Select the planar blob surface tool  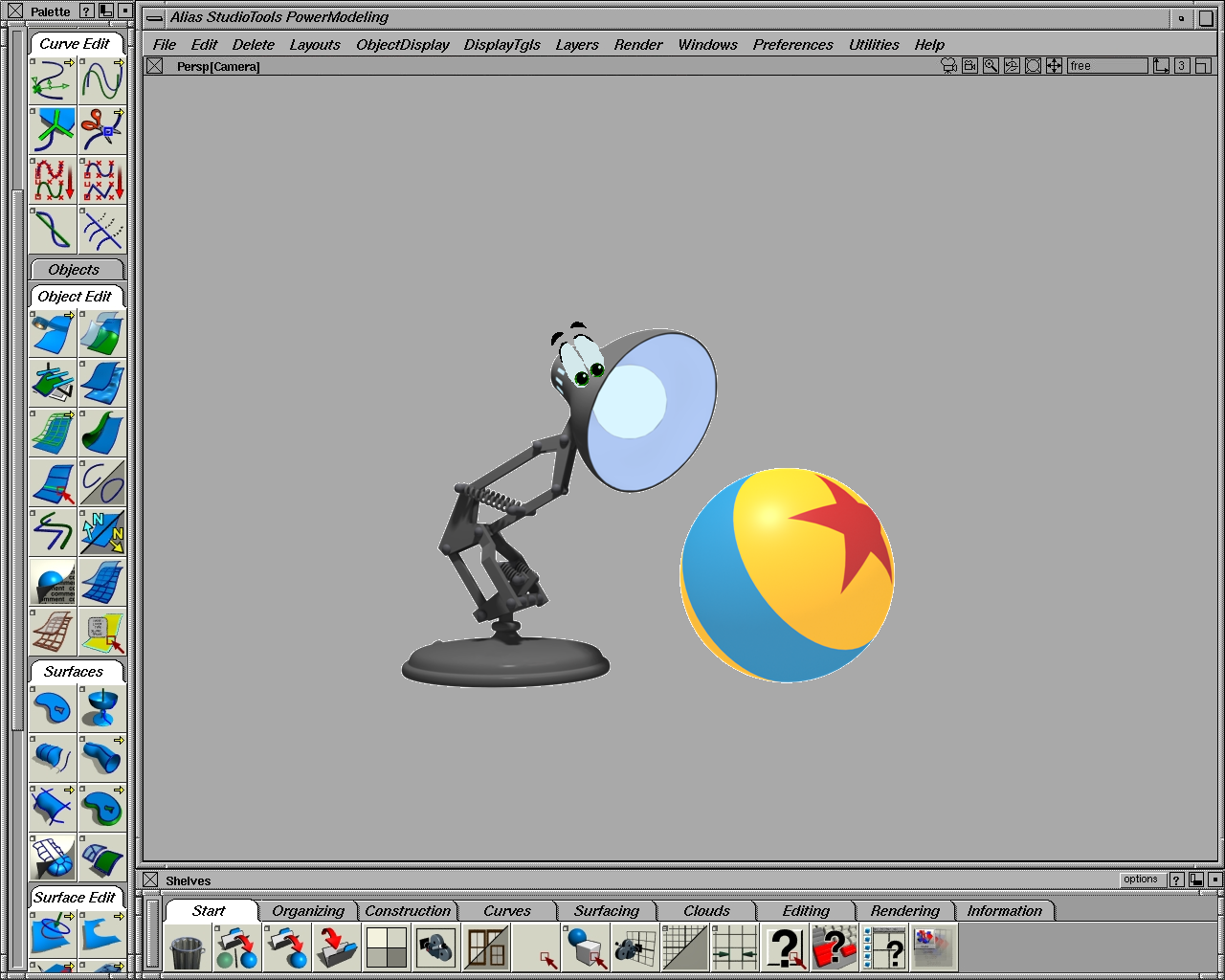click(53, 708)
